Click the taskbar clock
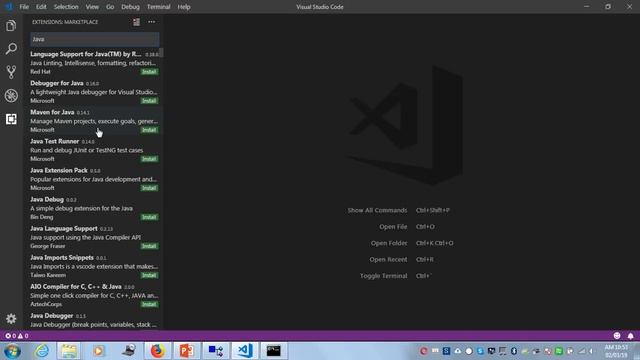The image size is (640, 360). coord(616,351)
